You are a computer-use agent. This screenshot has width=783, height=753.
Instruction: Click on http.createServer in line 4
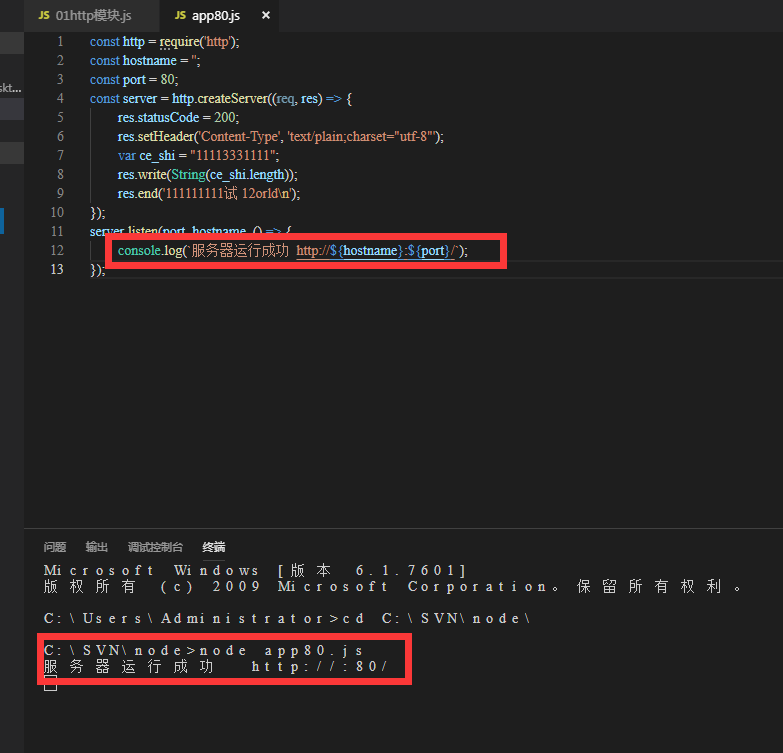[220, 98]
